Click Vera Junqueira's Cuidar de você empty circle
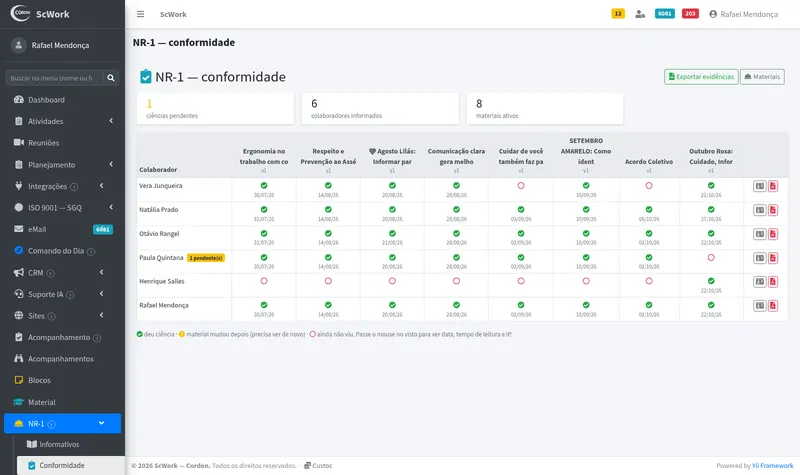The height and width of the screenshot is (475, 800). pyautogui.click(x=521, y=186)
